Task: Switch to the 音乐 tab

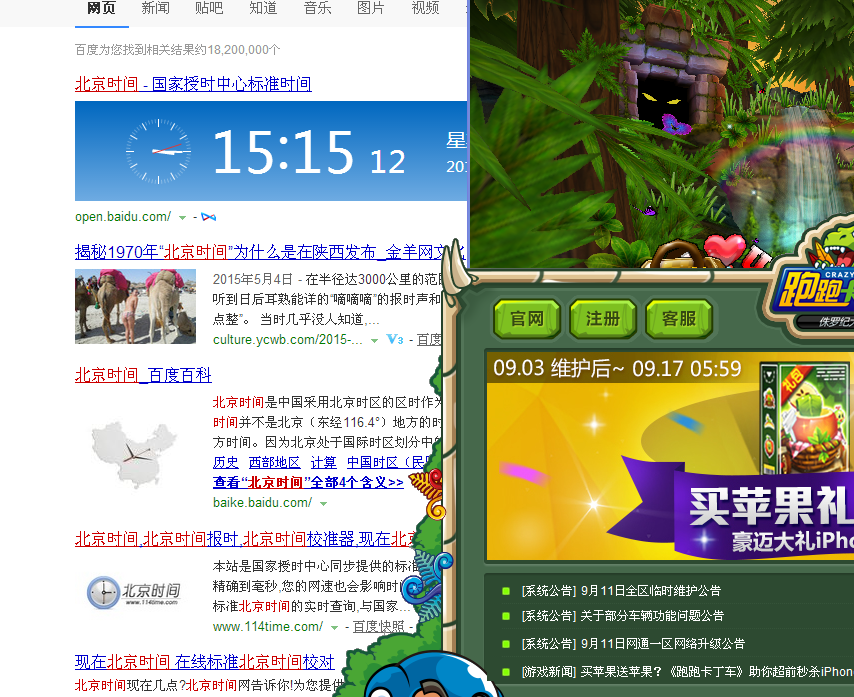Action: coord(318,9)
